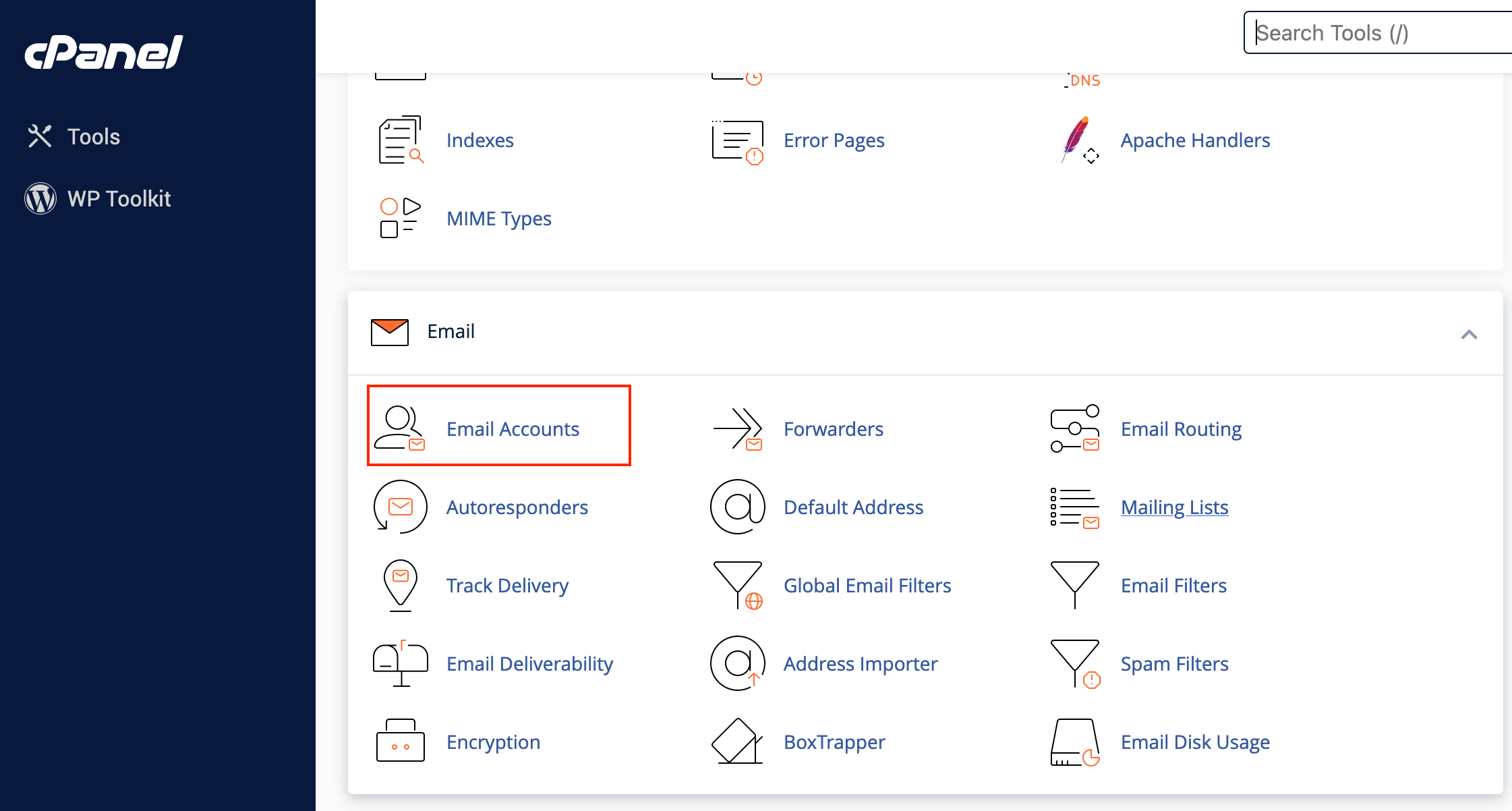The width and height of the screenshot is (1512, 811).
Task: Open the Forwarders link
Action: tap(834, 429)
